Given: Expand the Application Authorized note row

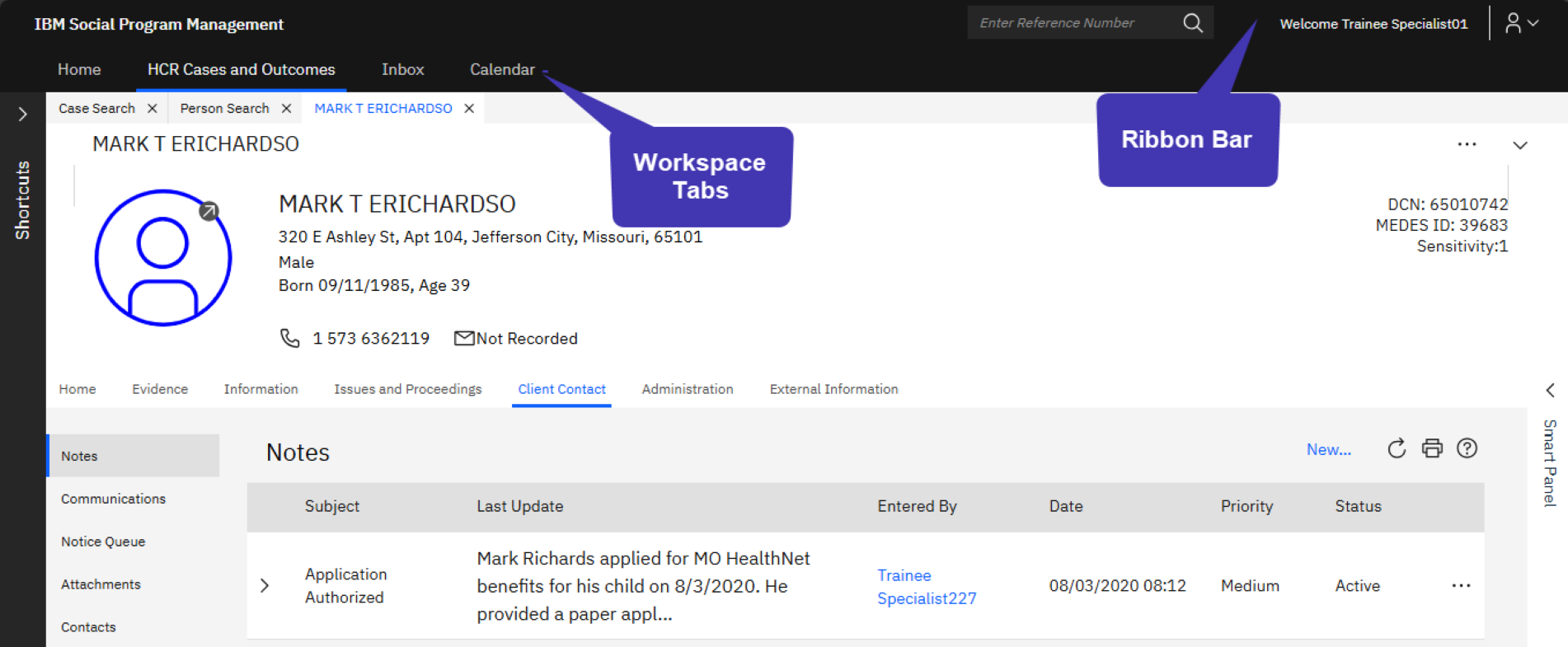Looking at the screenshot, I should (265, 585).
